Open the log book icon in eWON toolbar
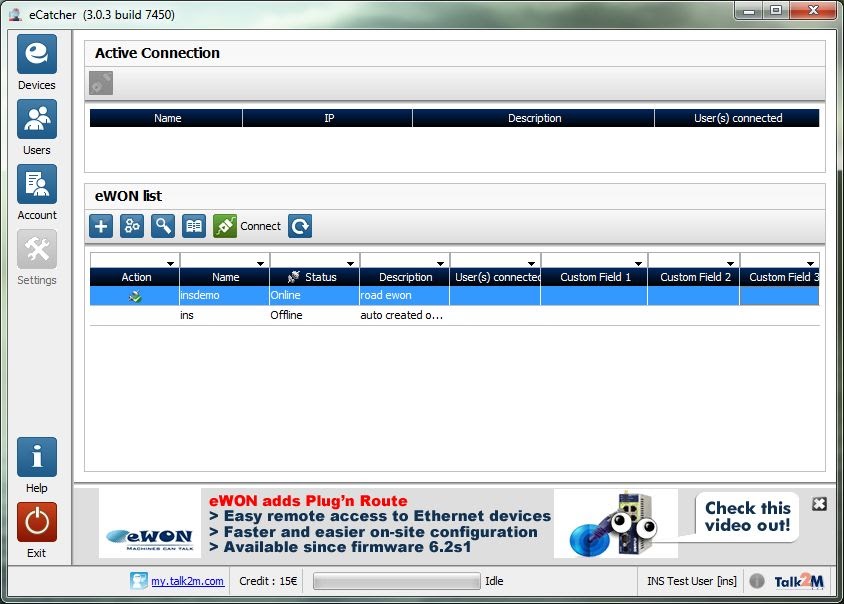Image resolution: width=844 pixels, height=604 pixels. pos(192,226)
